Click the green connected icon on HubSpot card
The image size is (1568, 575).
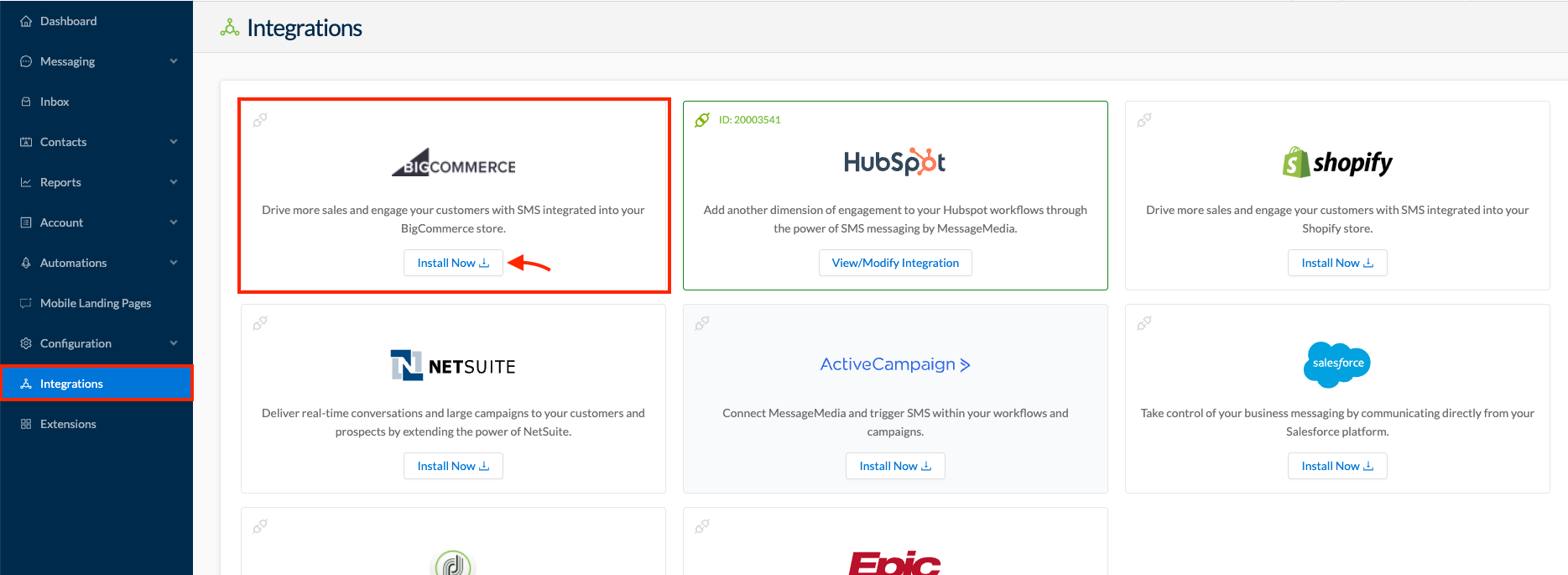[702, 120]
